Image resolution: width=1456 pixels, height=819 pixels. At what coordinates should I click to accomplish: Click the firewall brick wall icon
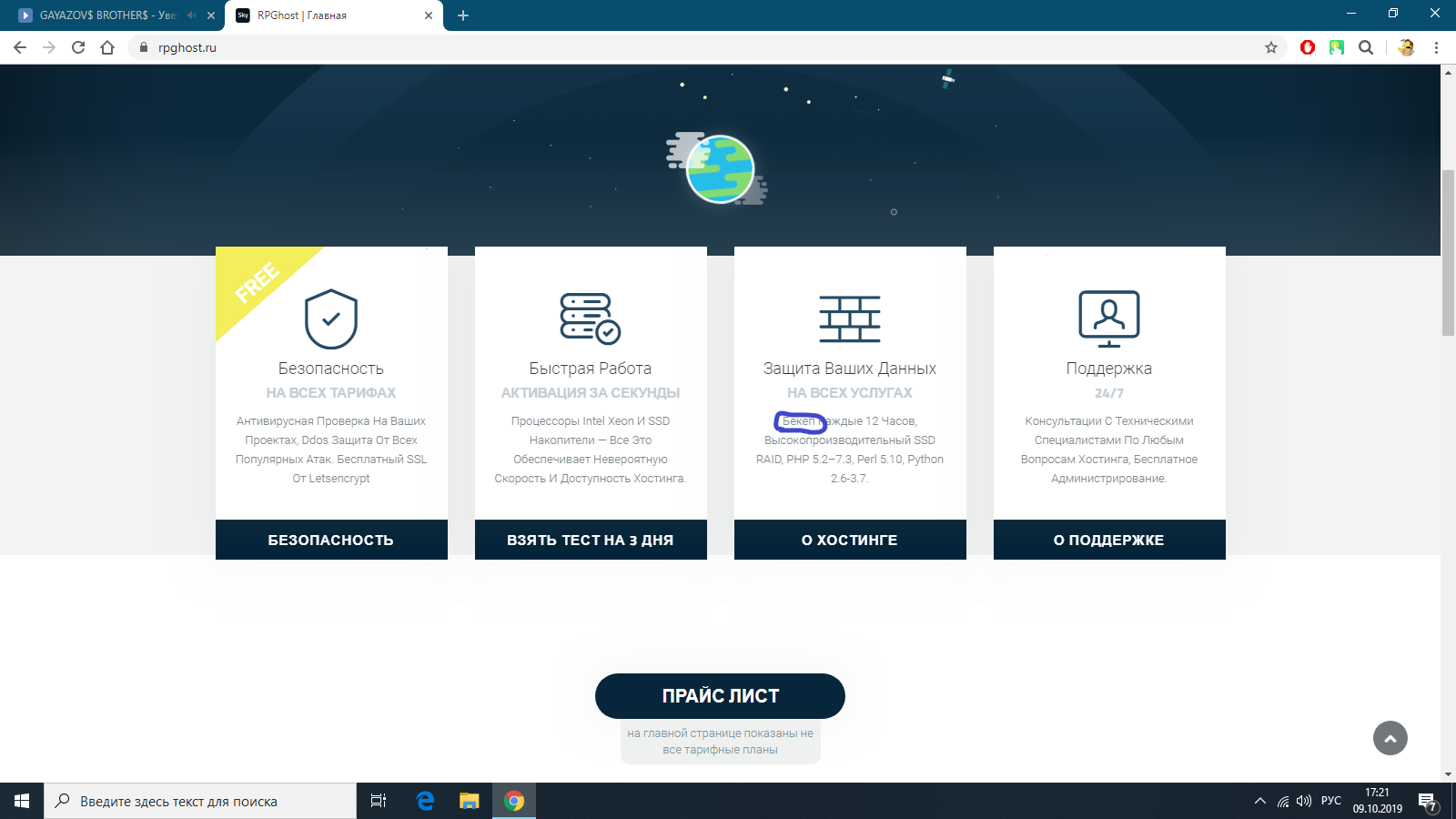pos(849,318)
